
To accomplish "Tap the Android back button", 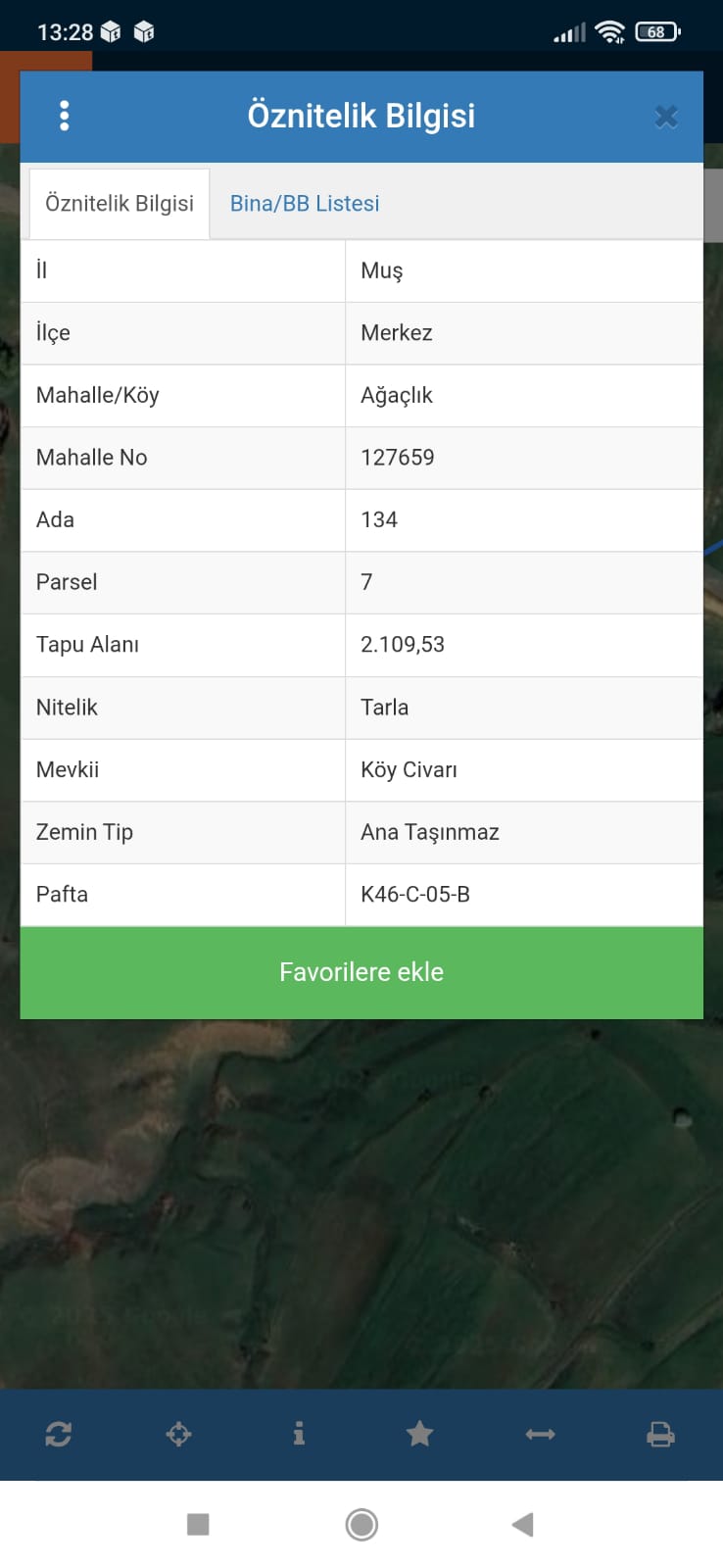I will (x=523, y=1524).
